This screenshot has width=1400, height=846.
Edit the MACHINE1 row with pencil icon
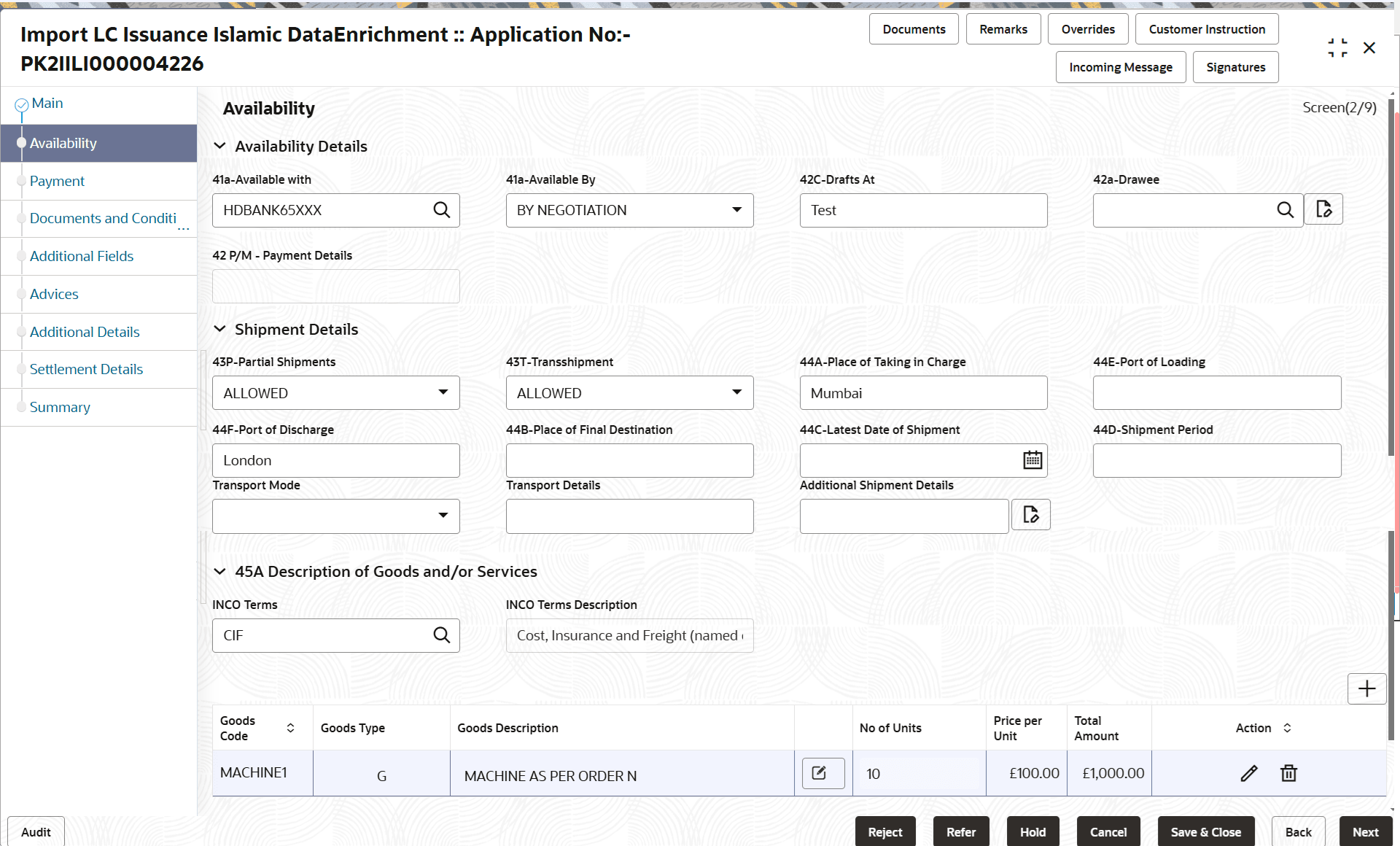click(x=1249, y=773)
